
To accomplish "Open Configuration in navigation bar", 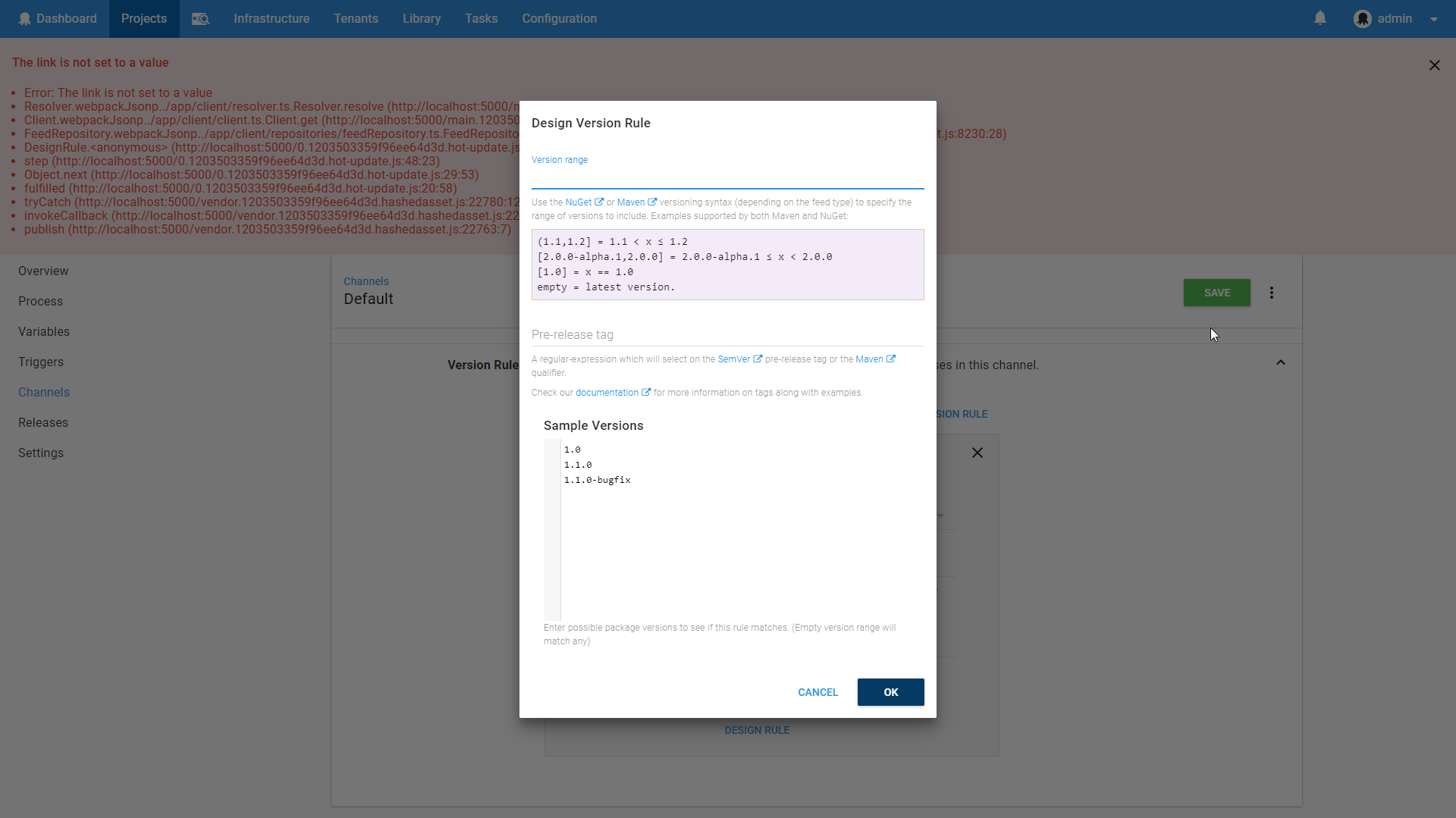I will (x=560, y=19).
